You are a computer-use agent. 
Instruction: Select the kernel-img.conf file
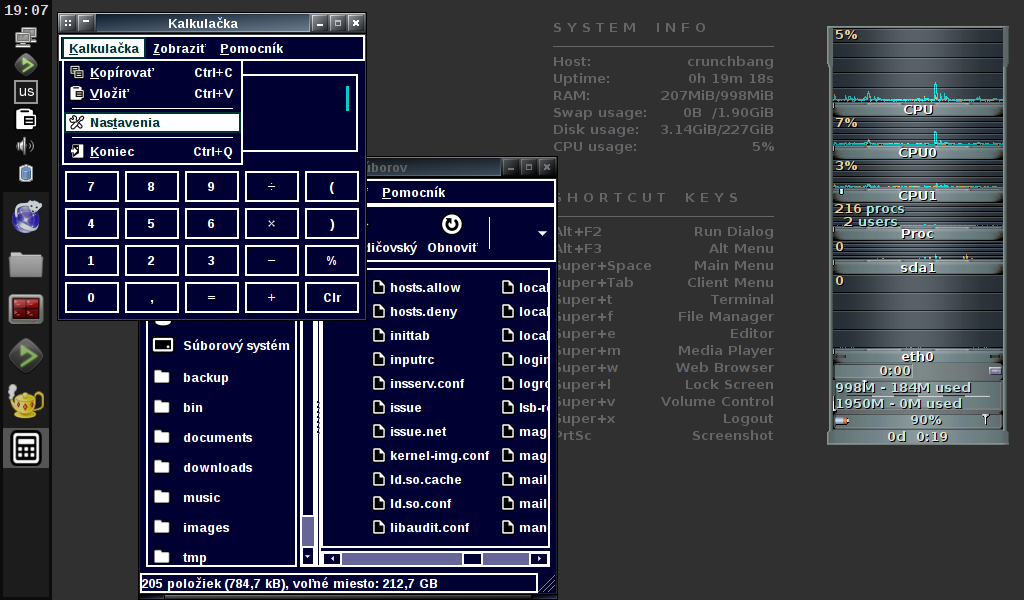(431, 456)
